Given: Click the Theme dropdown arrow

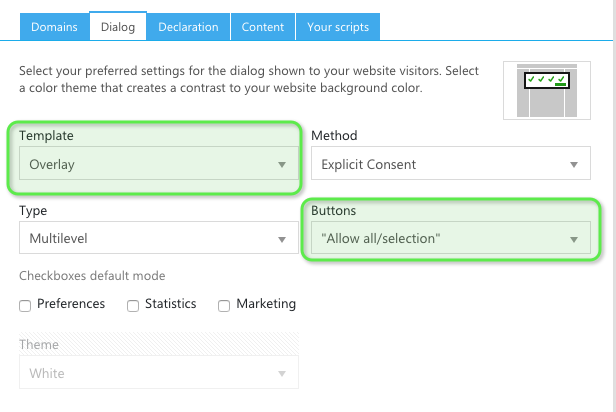Looking at the screenshot, I should pos(282,374).
